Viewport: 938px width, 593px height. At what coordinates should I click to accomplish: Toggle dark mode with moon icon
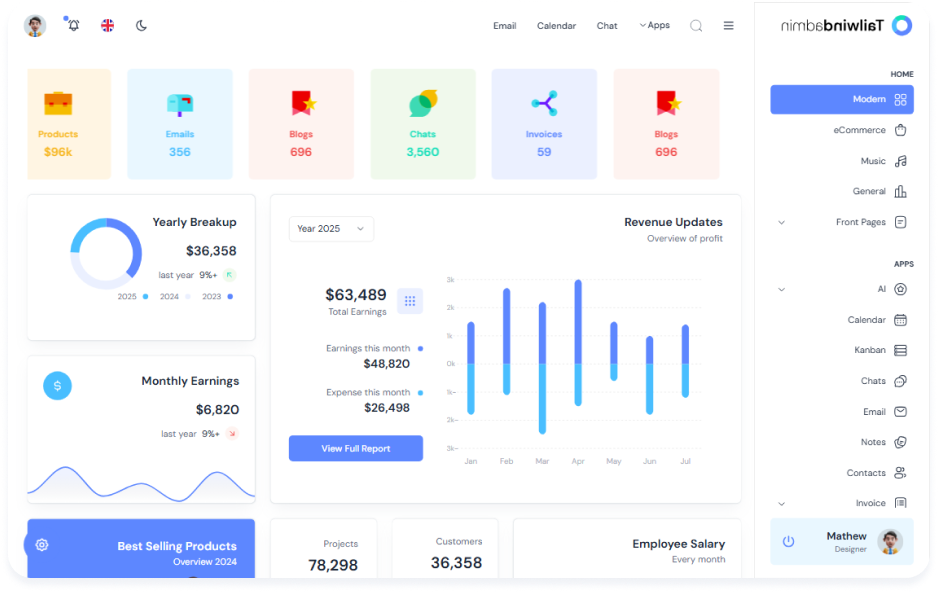coord(141,26)
